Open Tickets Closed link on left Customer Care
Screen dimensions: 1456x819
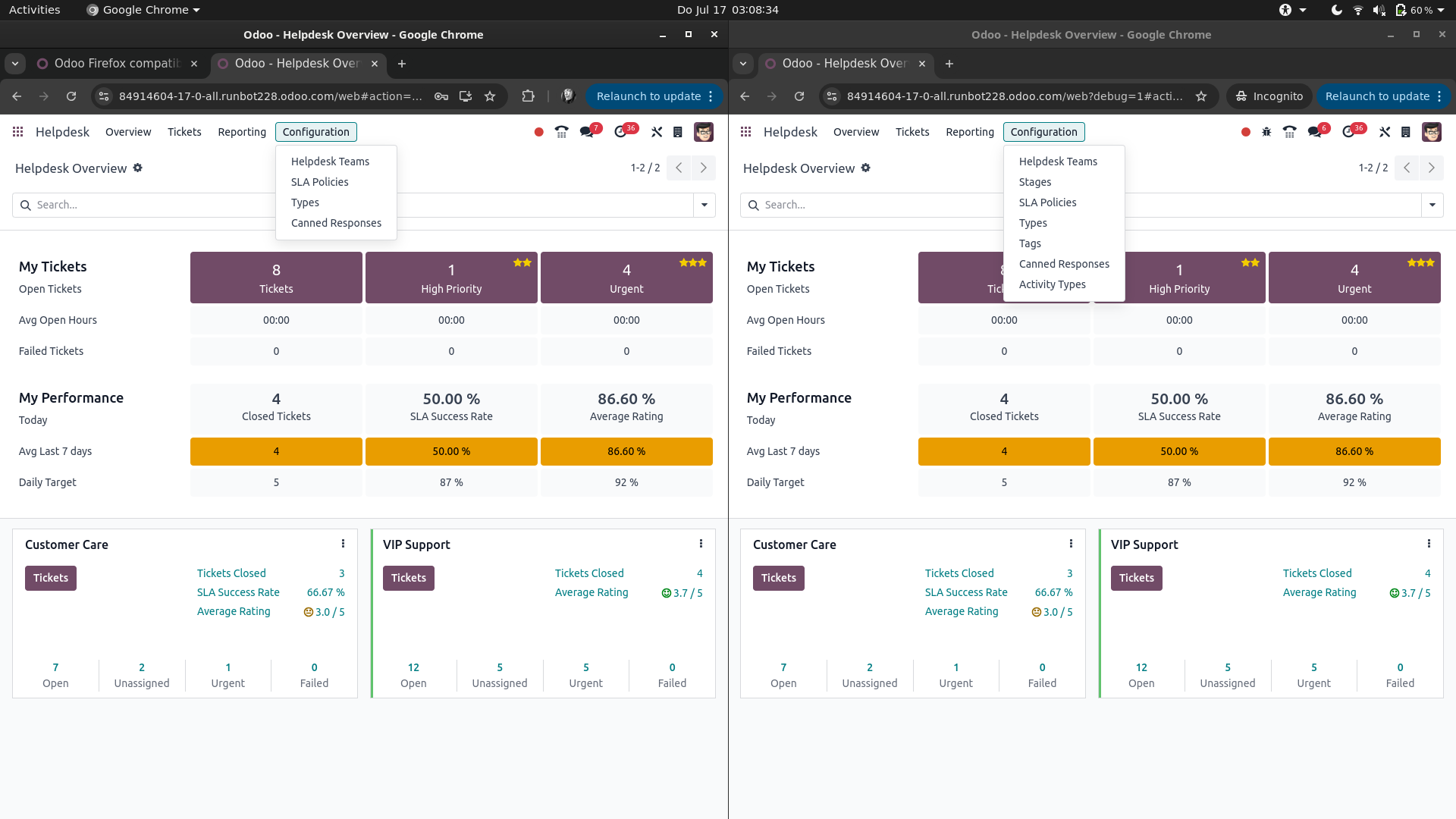(x=231, y=573)
